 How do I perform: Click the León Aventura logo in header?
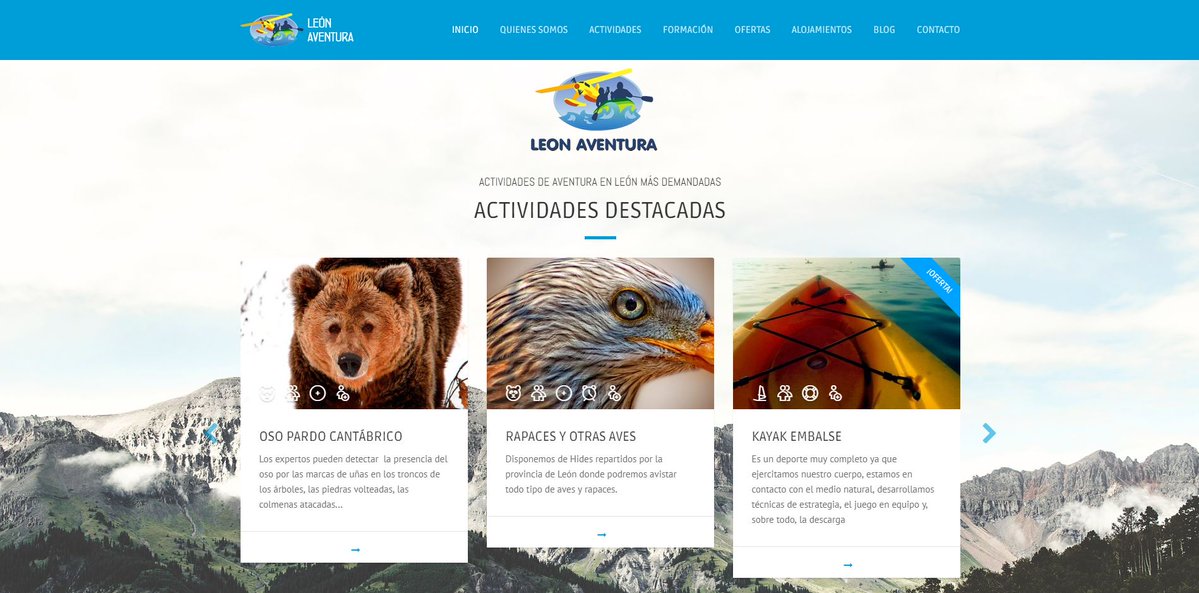point(297,30)
